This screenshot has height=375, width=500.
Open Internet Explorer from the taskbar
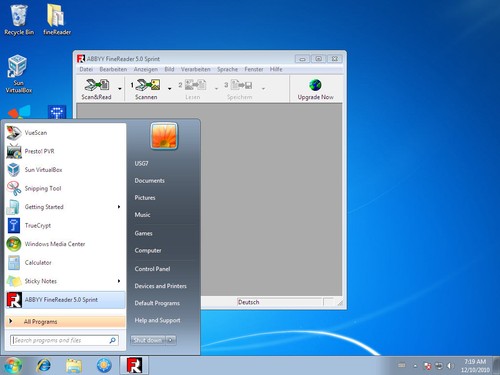(44, 365)
